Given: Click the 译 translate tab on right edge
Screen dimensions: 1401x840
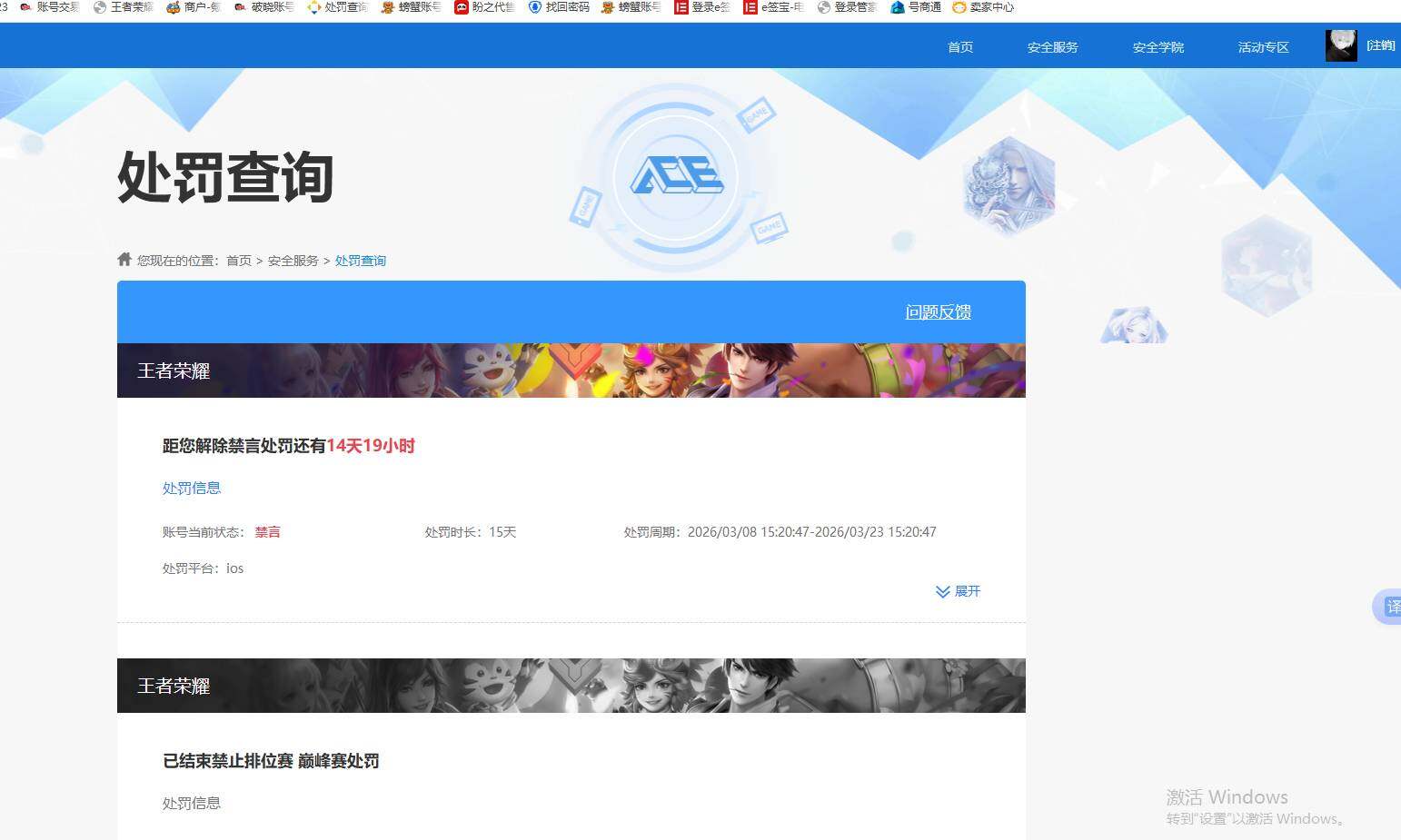Looking at the screenshot, I should (1392, 607).
